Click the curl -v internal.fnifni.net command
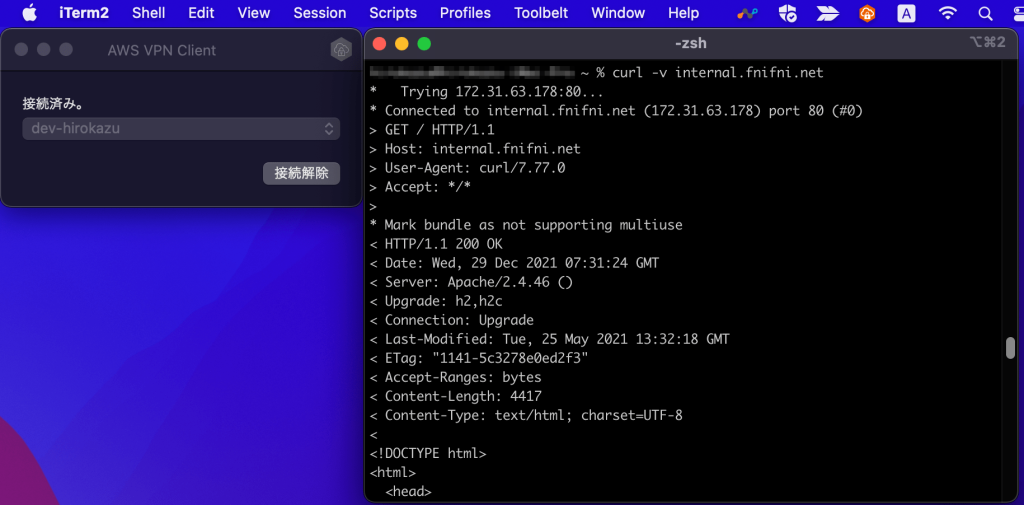This screenshot has width=1024, height=505. pyautogui.click(x=718, y=73)
